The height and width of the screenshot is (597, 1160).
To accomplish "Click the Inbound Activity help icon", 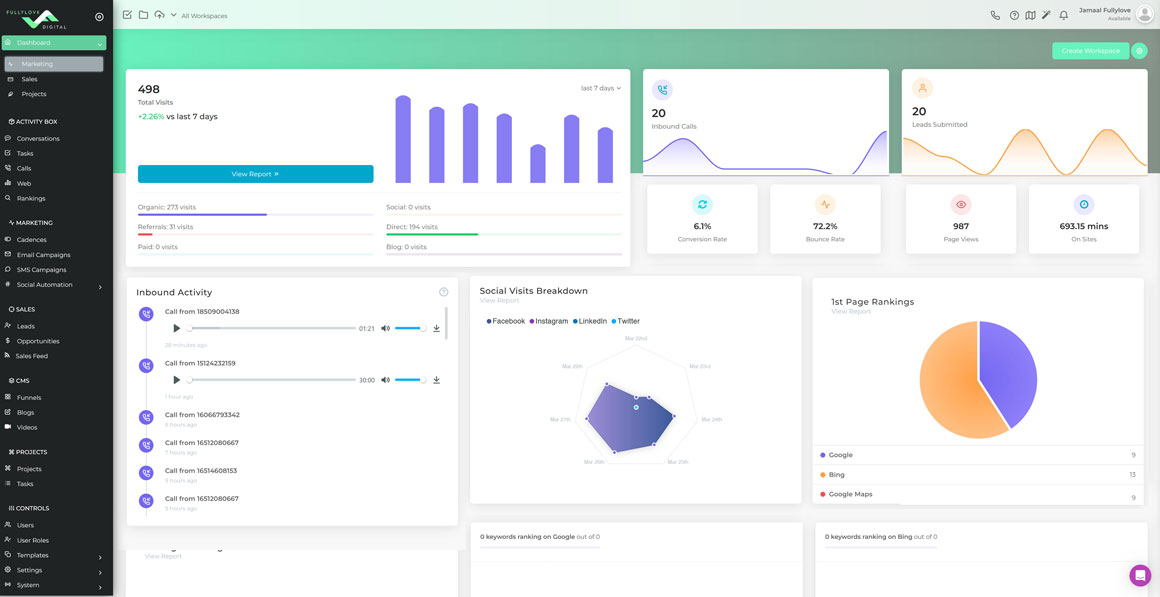I will (x=443, y=292).
